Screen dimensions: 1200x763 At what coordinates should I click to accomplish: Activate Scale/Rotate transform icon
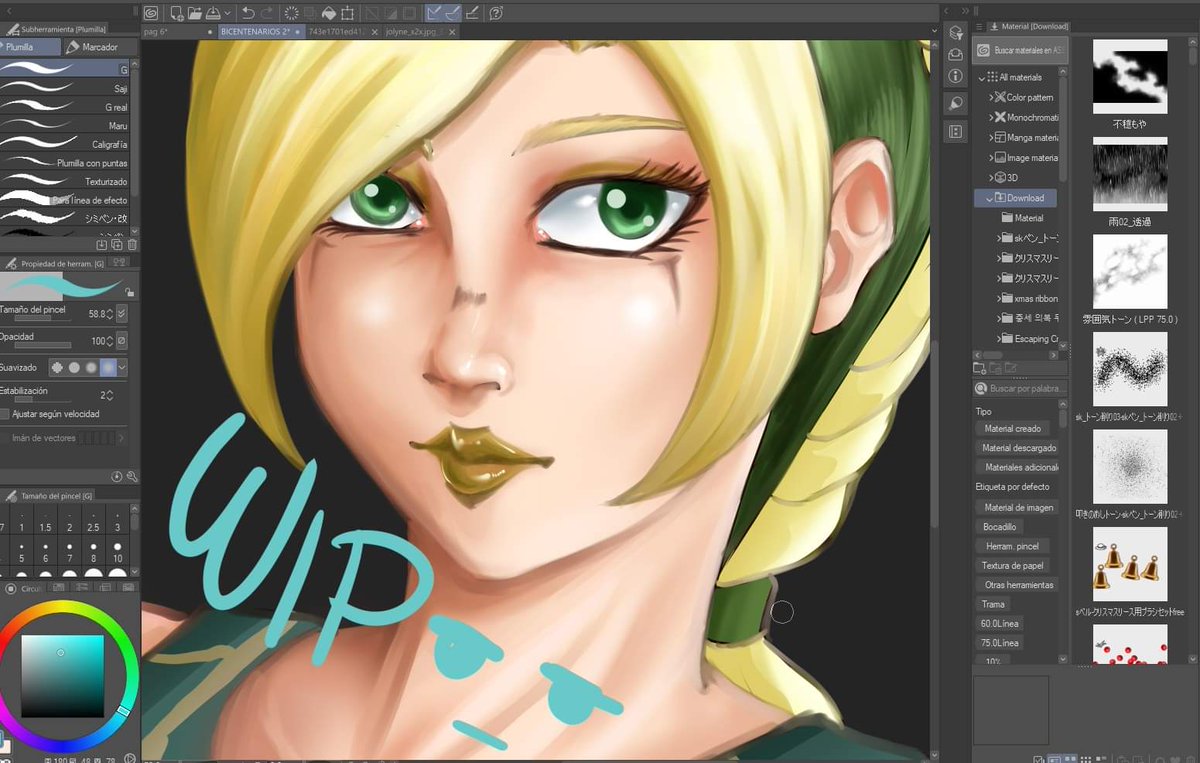click(347, 13)
